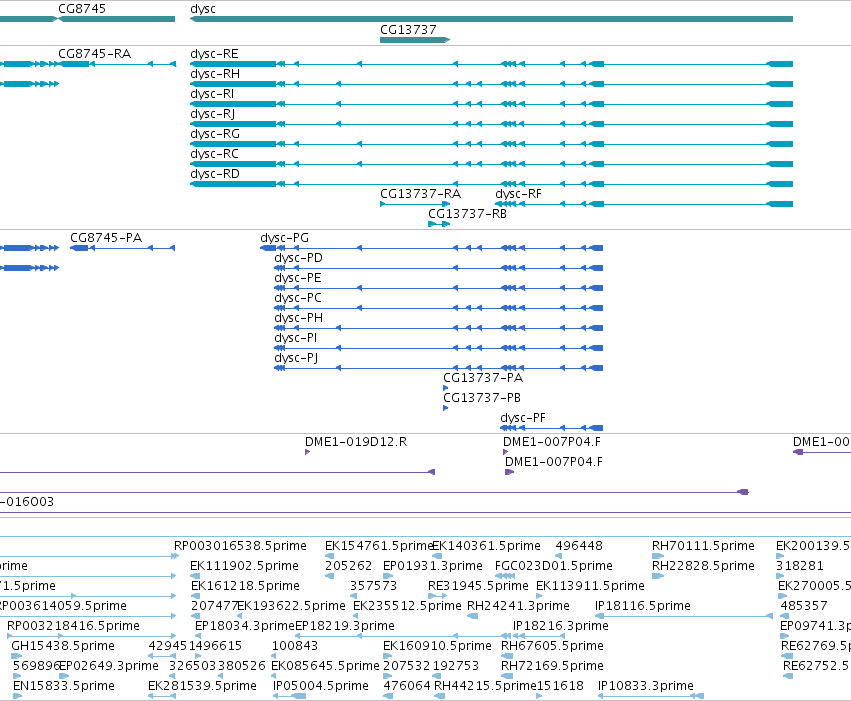Choose transcript dysc-RG label

click(x=215, y=134)
